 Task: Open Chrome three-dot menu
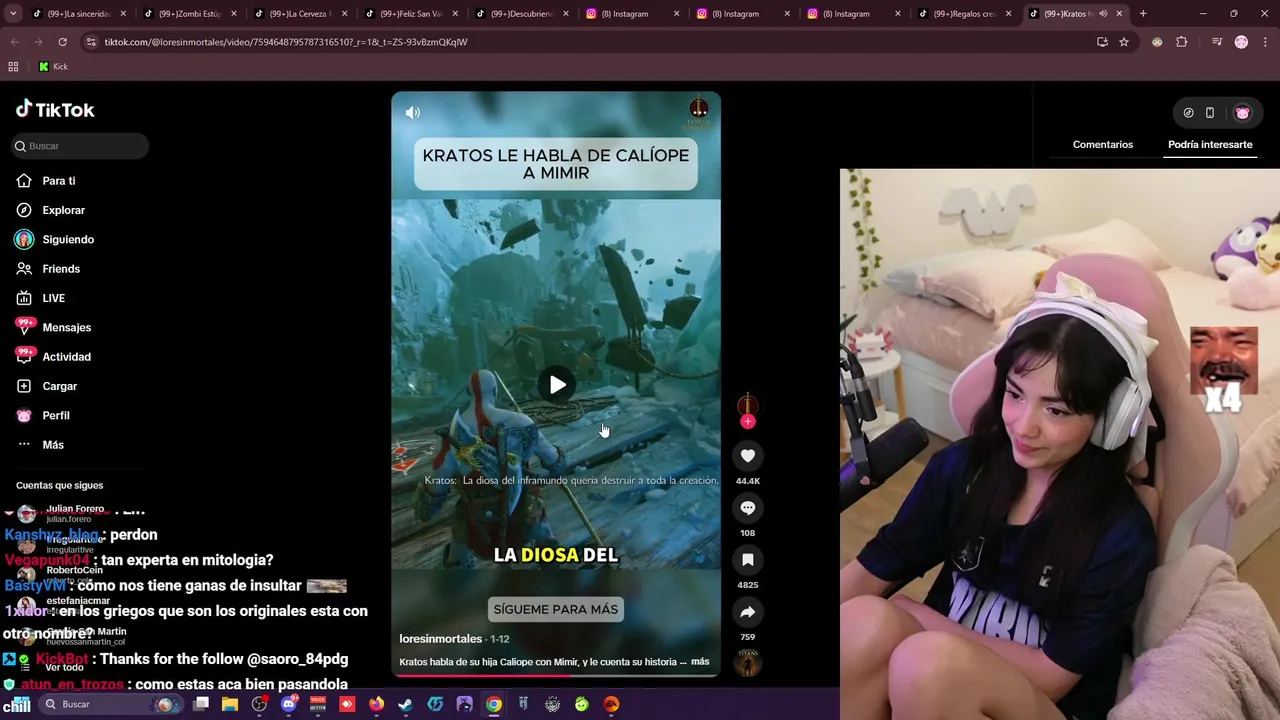pos(1263,42)
